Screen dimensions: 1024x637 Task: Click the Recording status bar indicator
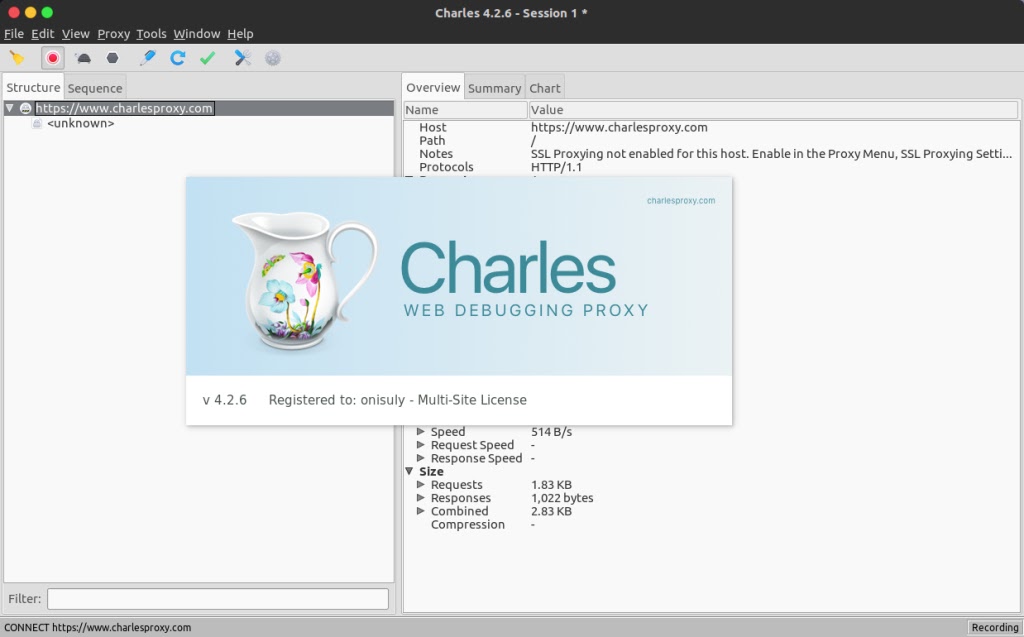995,627
